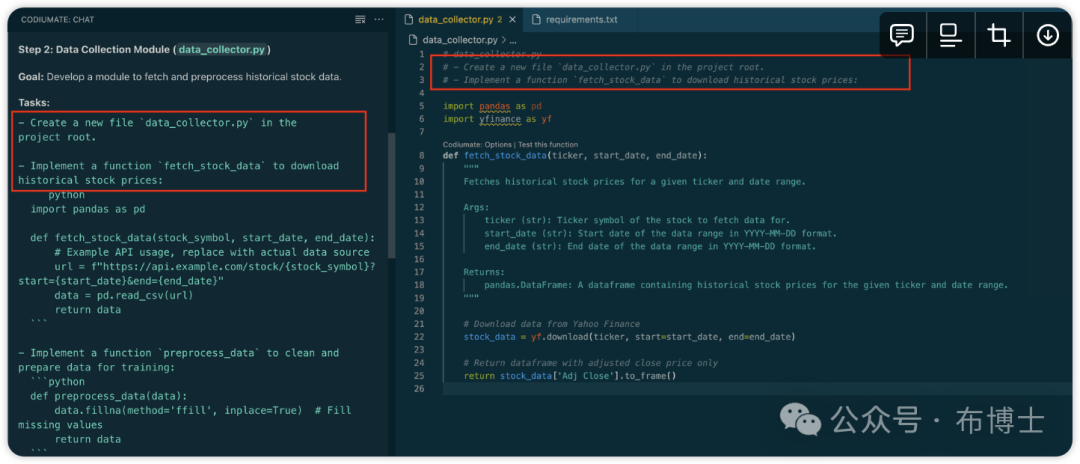This screenshot has height=464, width=1080.
Task: Click the clear chat icon in Codiumate header
Action: point(360,19)
